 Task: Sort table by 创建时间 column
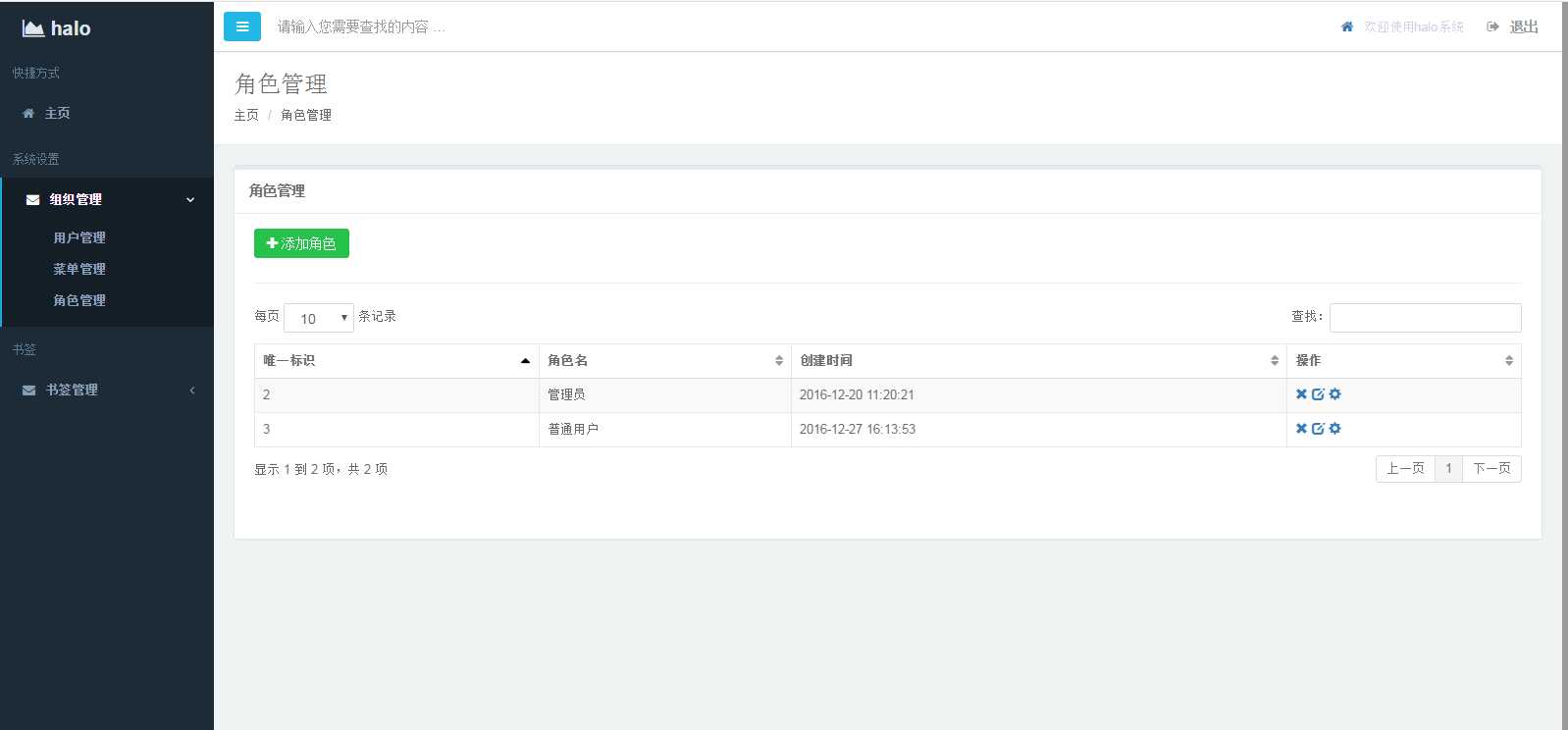(x=1039, y=360)
